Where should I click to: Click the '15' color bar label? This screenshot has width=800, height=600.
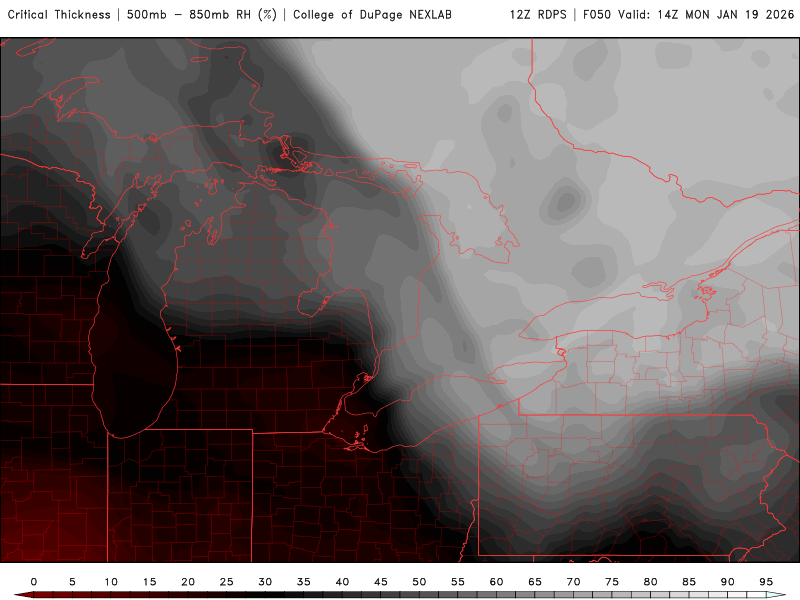(x=149, y=582)
